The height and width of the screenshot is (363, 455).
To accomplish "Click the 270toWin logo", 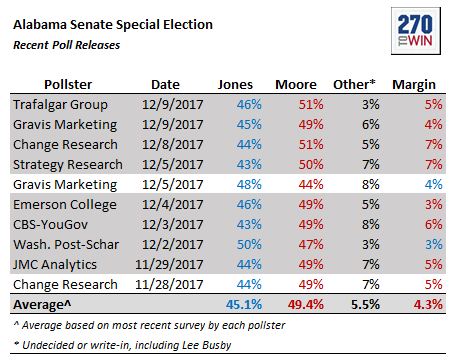I will click(416, 31).
